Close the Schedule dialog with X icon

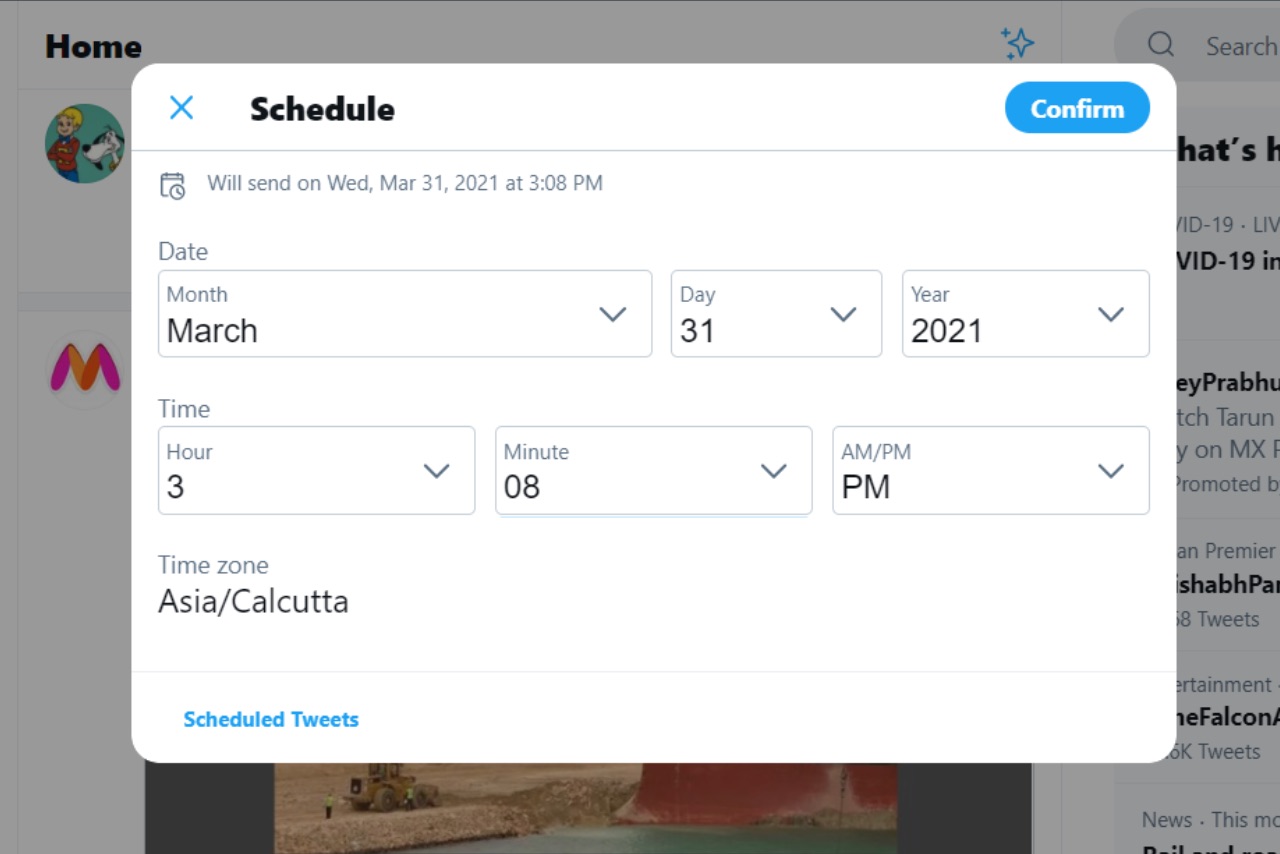pos(181,108)
